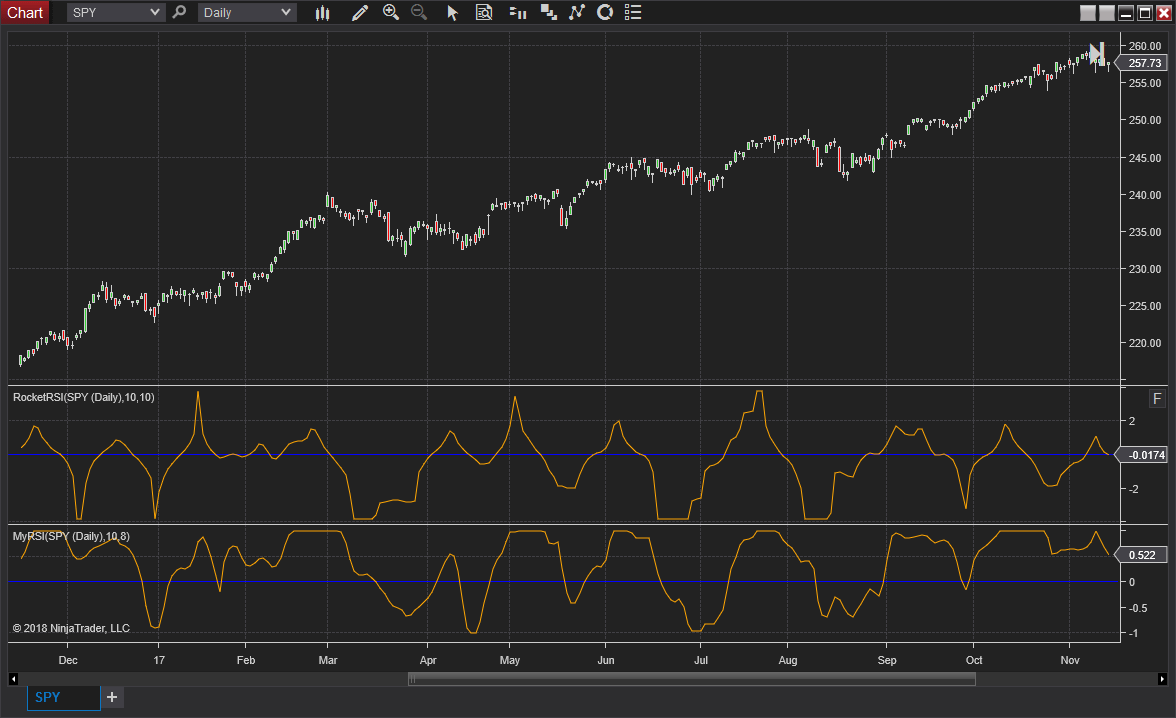Click the Oct label on time axis
Screen dimensions: 1176x718
[974, 660]
